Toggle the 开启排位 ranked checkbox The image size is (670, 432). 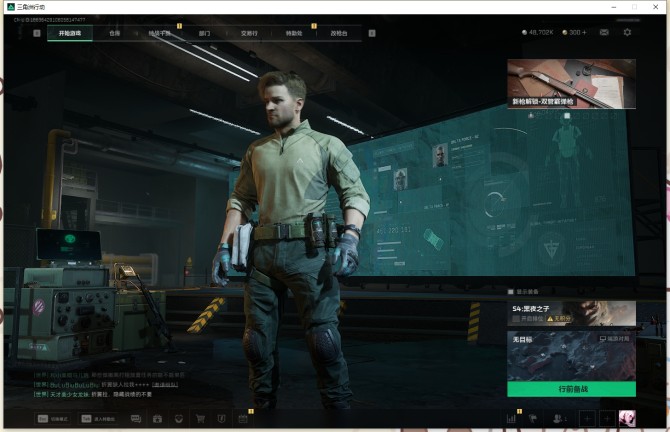pos(516,319)
